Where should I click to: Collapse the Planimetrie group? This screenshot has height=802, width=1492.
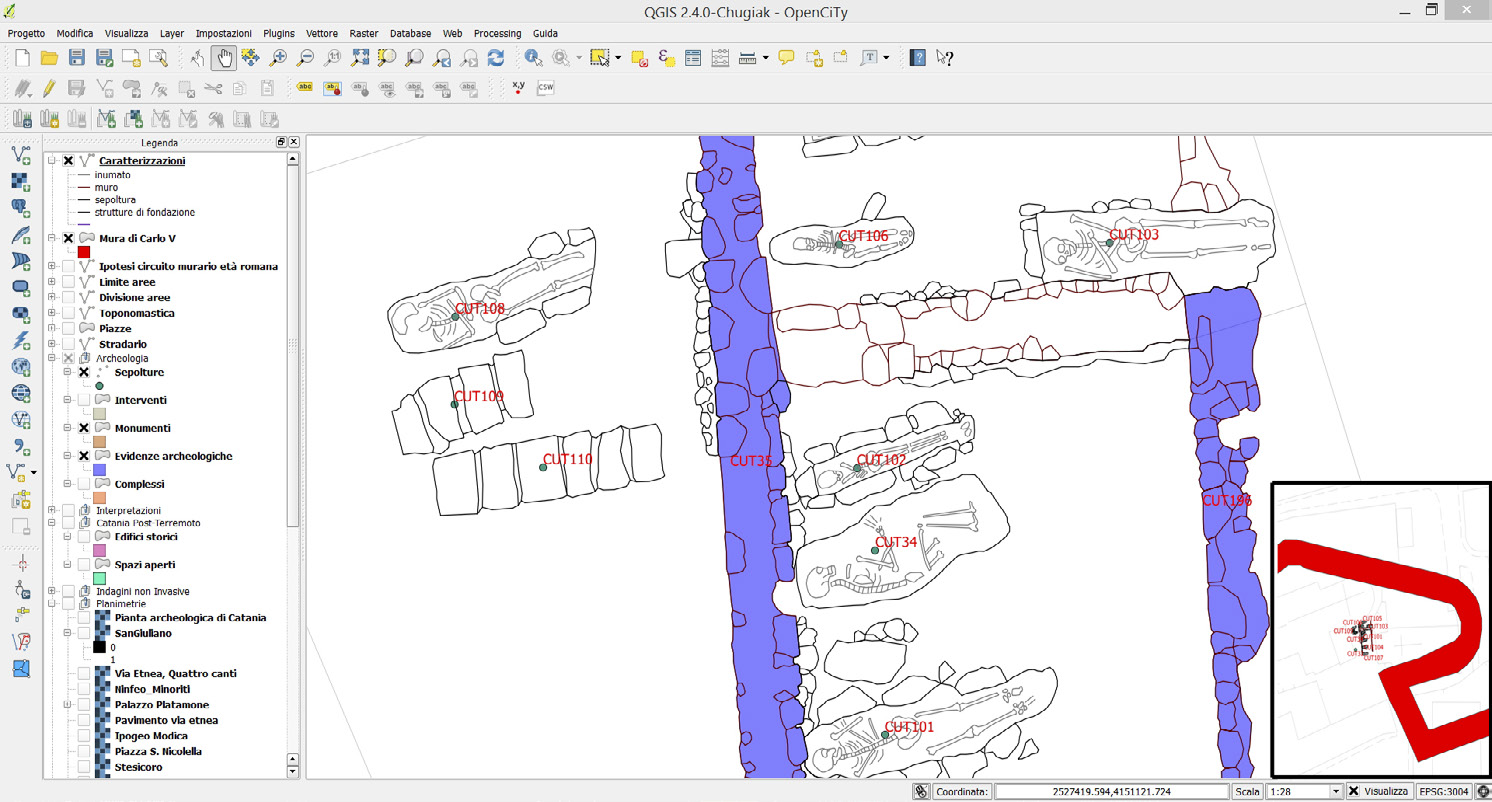52,604
